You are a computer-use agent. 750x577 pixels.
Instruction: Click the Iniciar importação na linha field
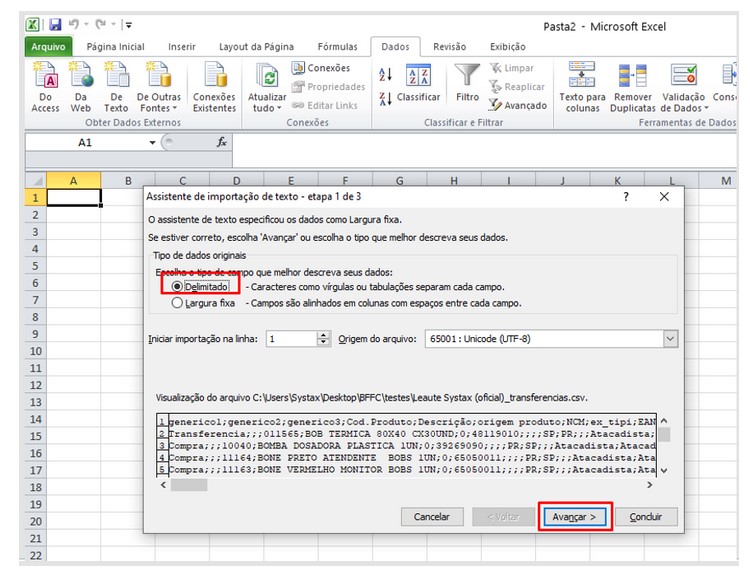click(x=292, y=339)
